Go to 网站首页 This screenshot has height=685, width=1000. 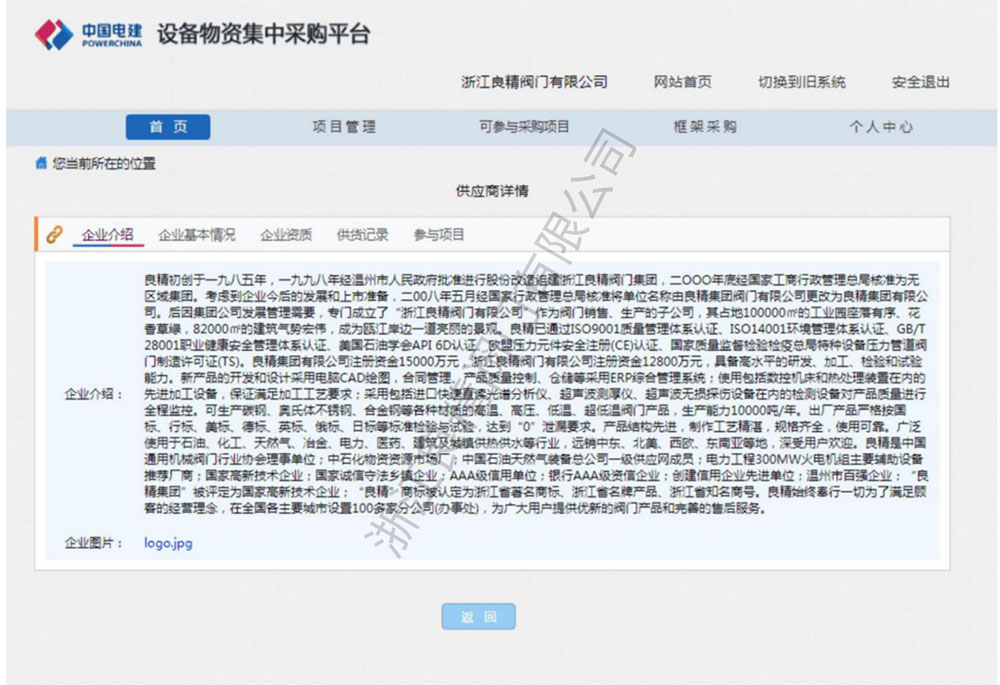[x=683, y=82]
